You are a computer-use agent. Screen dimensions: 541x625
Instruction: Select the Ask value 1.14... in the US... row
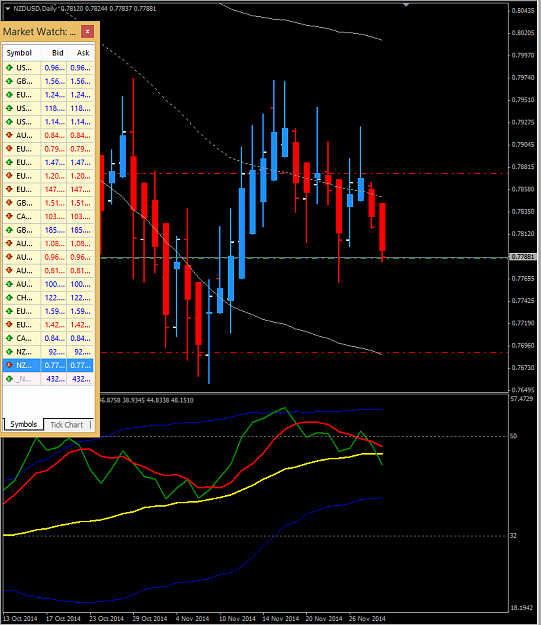click(81, 122)
